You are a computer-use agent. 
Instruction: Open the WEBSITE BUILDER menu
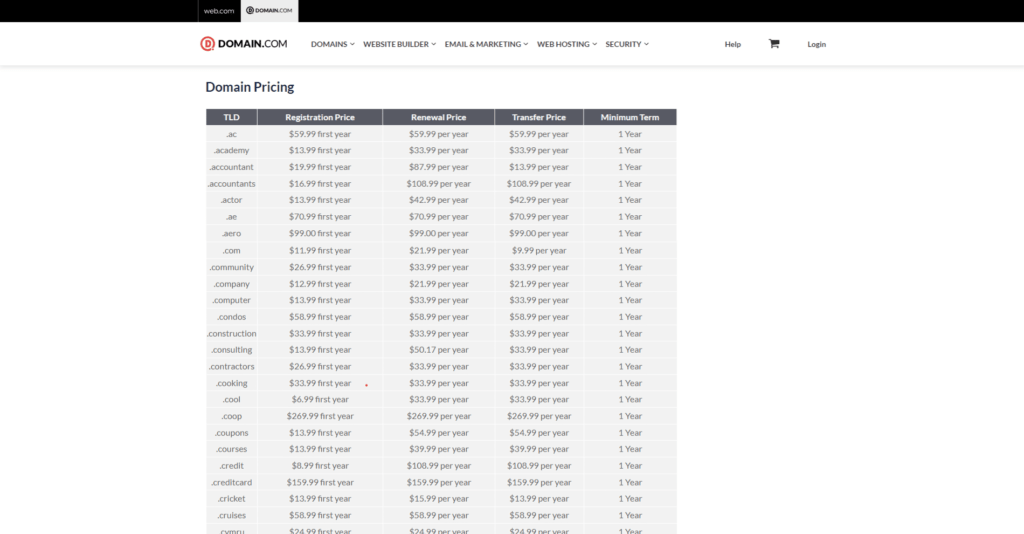400,44
